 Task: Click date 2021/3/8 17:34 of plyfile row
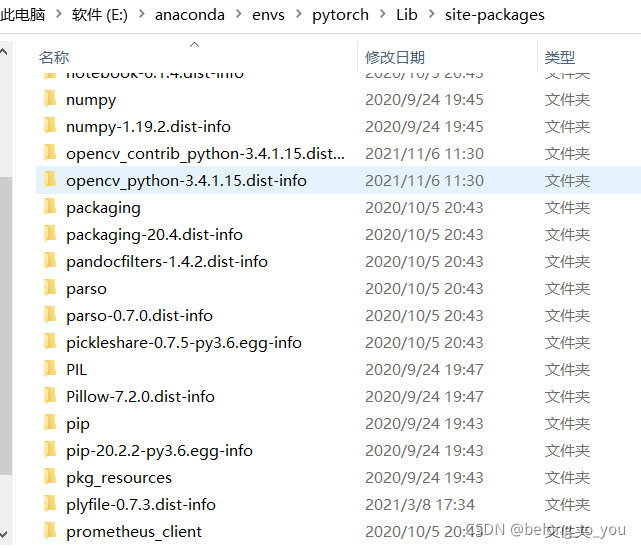(420, 504)
